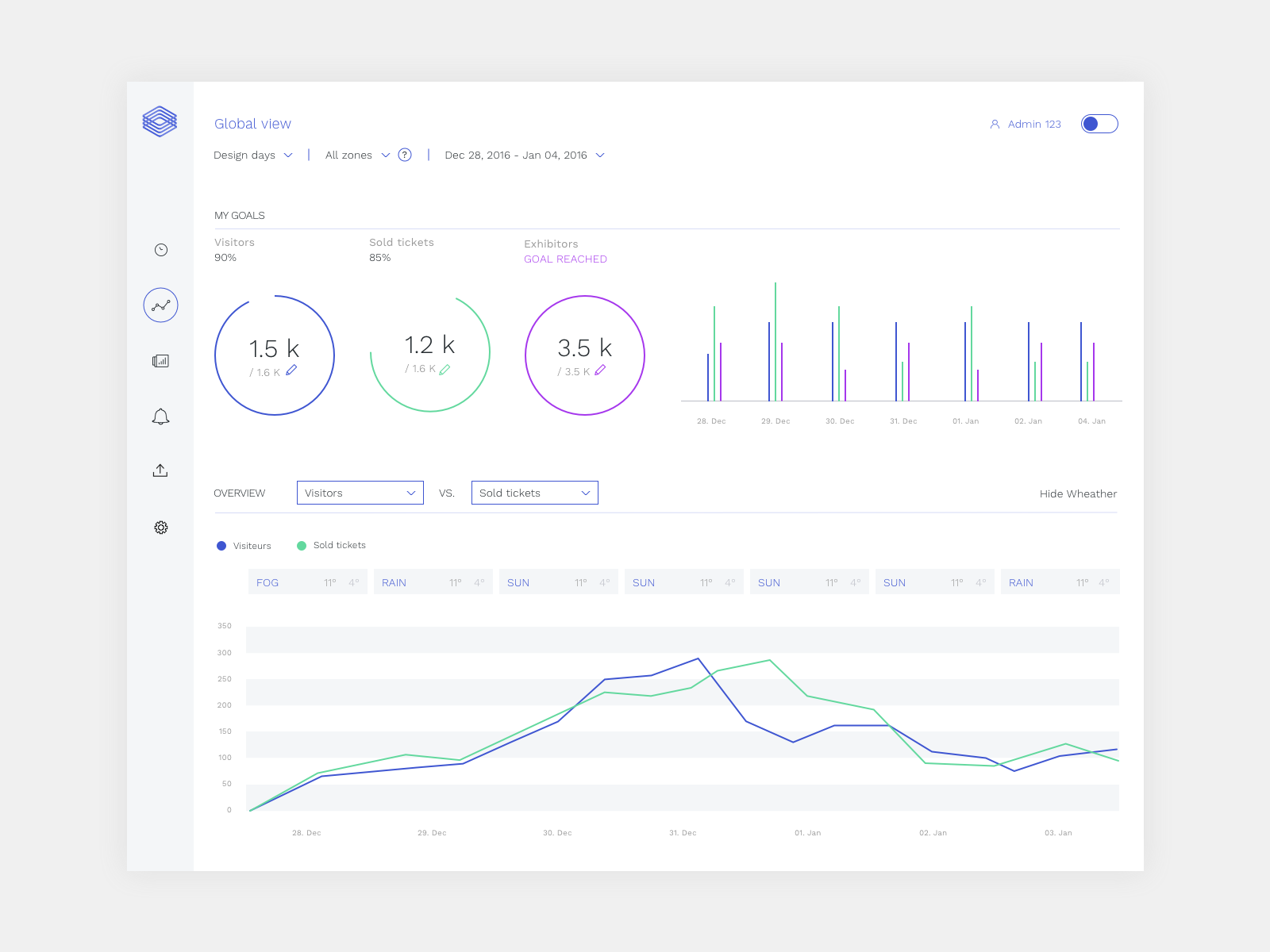Click the Hide Wheather link

click(1078, 493)
